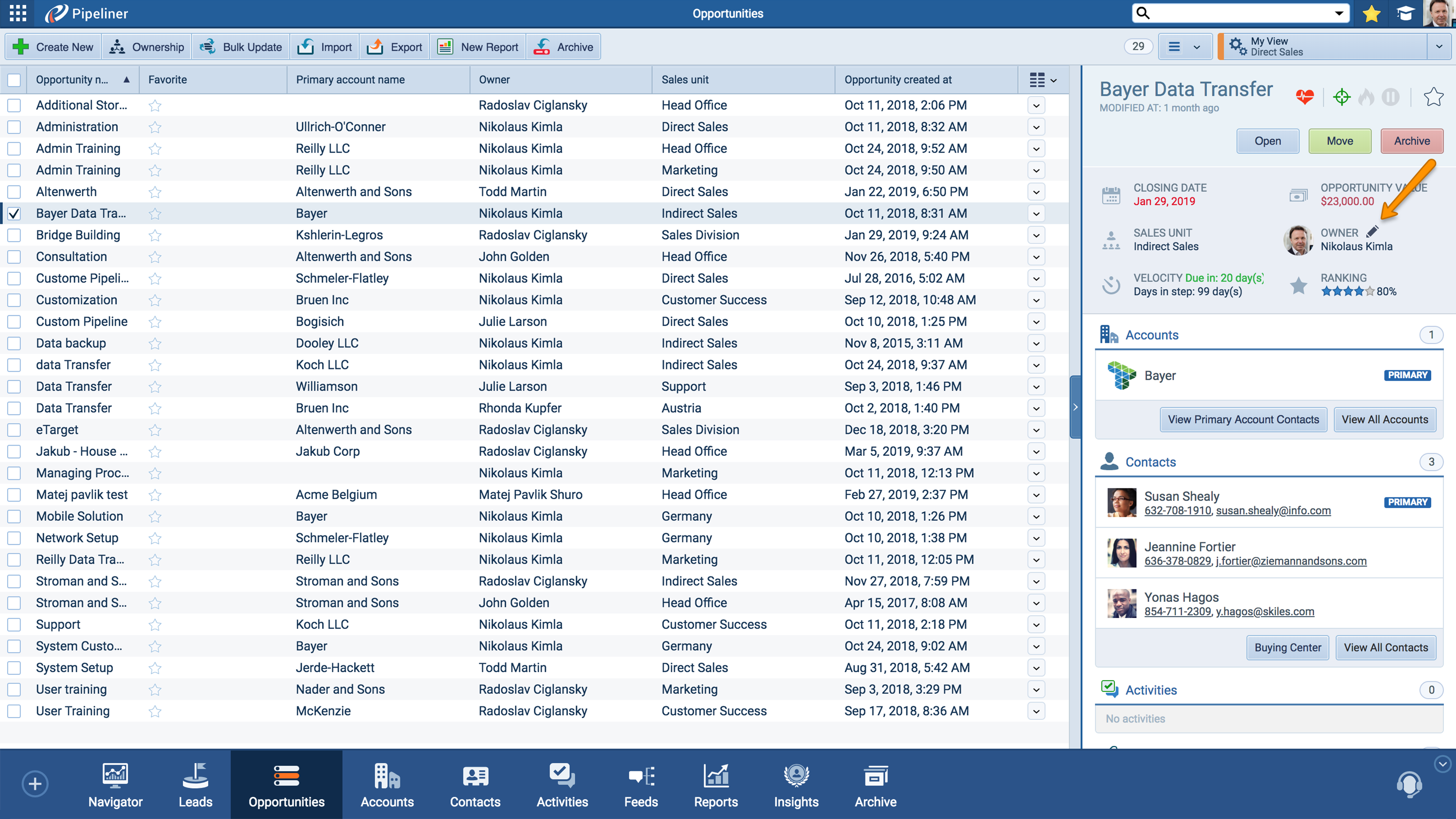Click the round plus quick-add icon

[35, 784]
